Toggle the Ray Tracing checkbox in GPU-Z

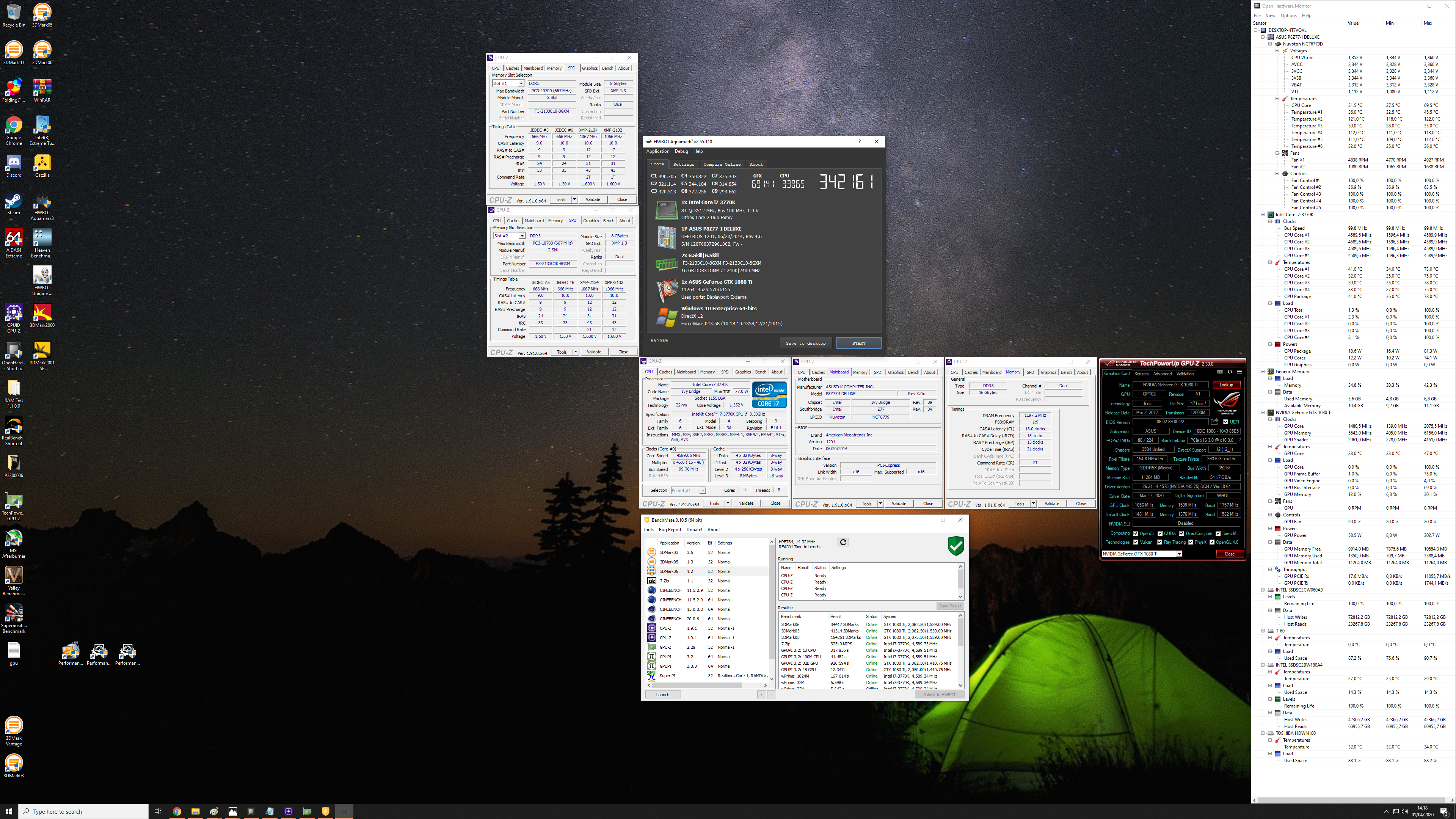[1159, 542]
